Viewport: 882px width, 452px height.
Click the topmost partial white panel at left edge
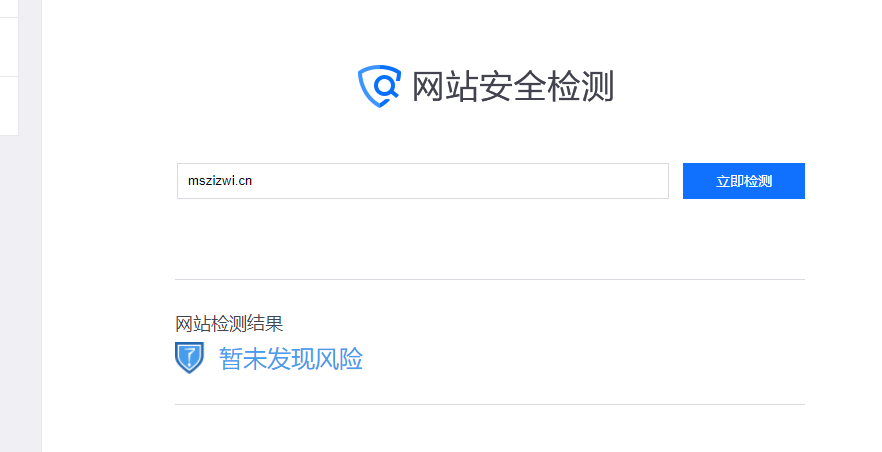coord(9,8)
